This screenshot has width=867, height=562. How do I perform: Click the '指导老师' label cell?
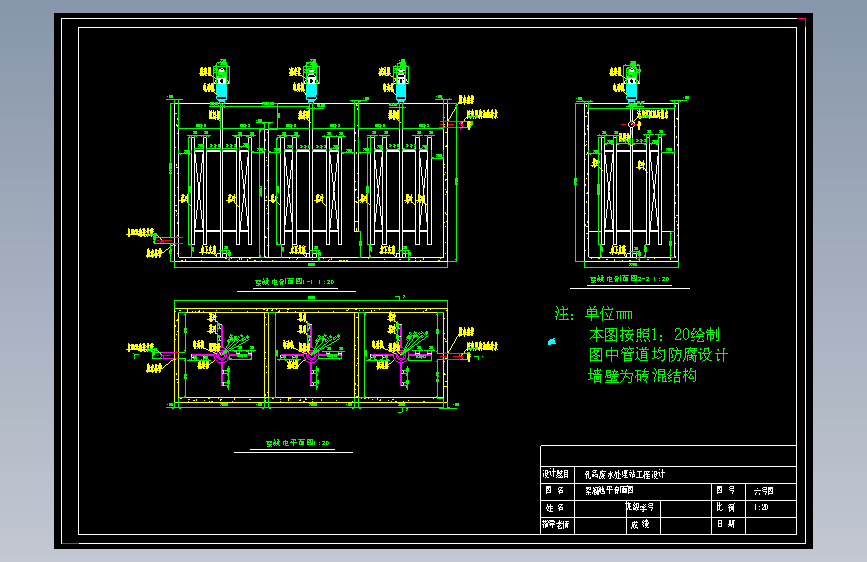click(556, 524)
